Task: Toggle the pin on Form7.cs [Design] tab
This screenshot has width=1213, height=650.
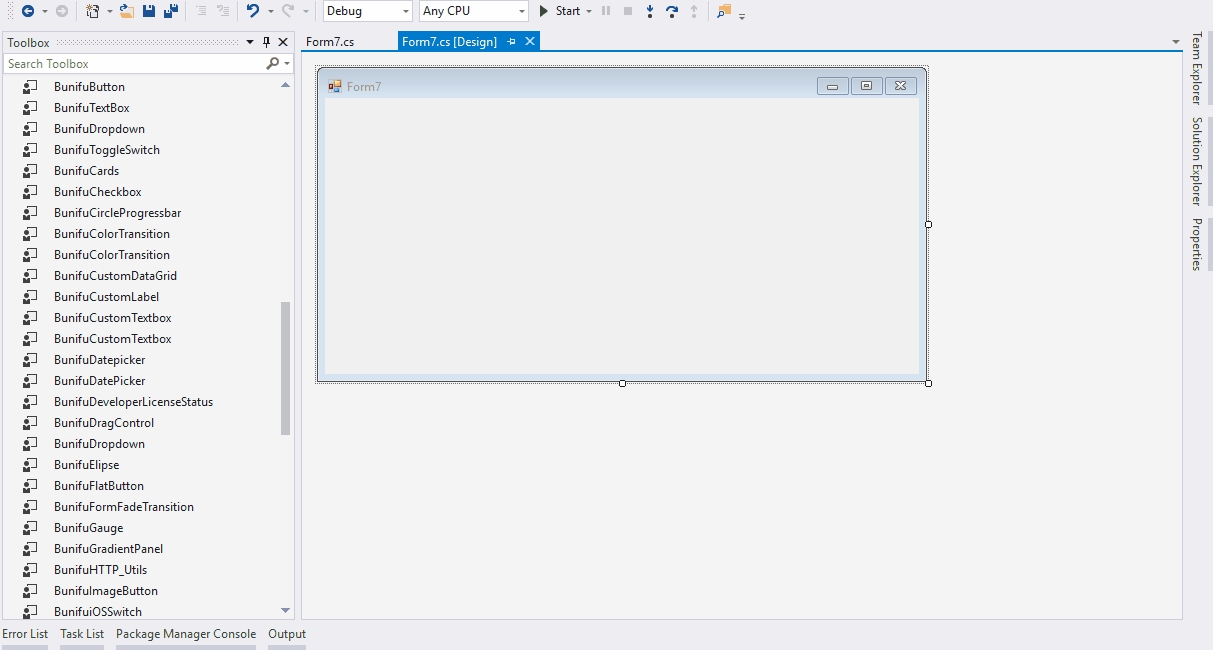Action: click(x=511, y=42)
